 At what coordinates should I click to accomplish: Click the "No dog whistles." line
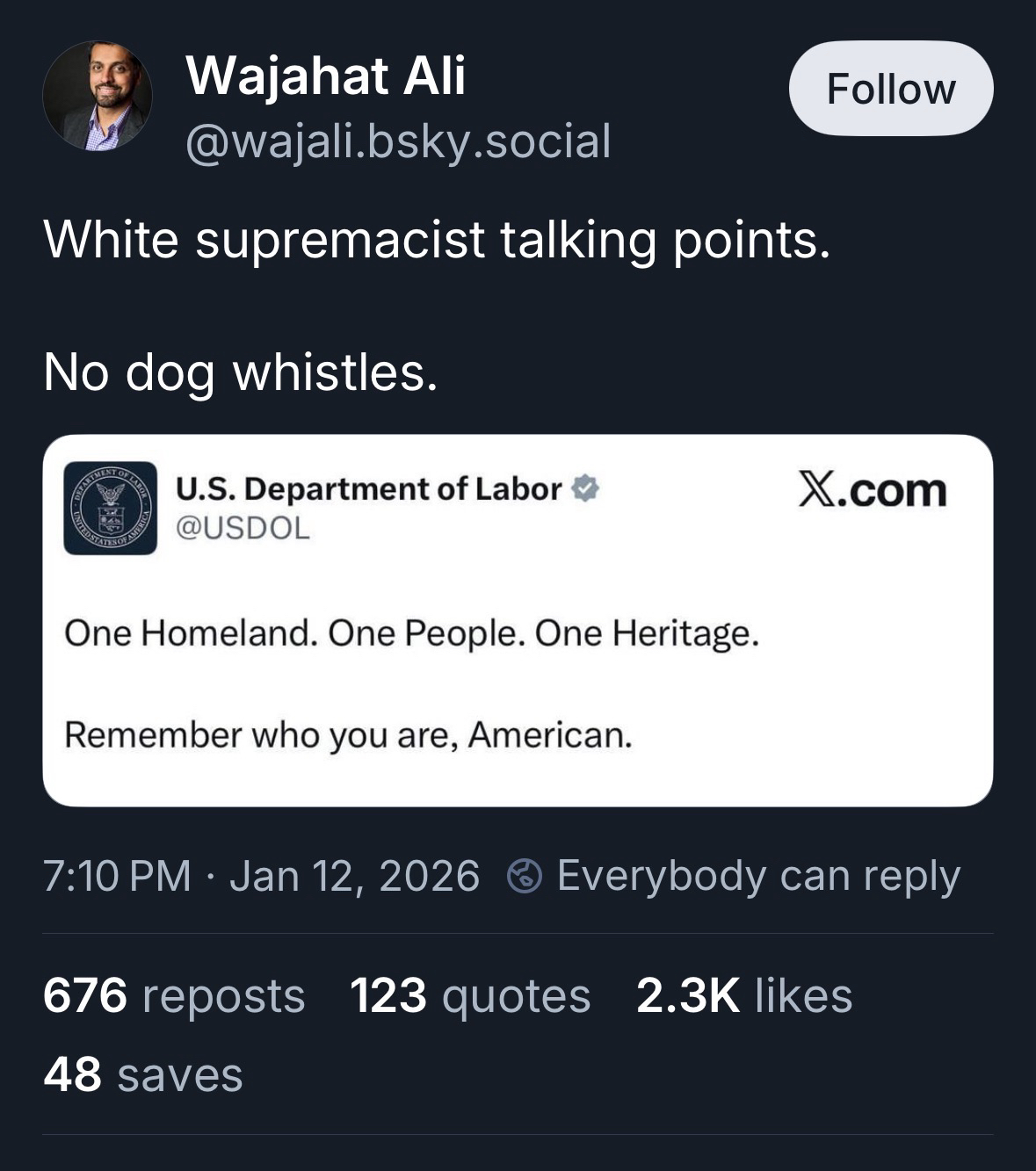[x=240, y=372]
